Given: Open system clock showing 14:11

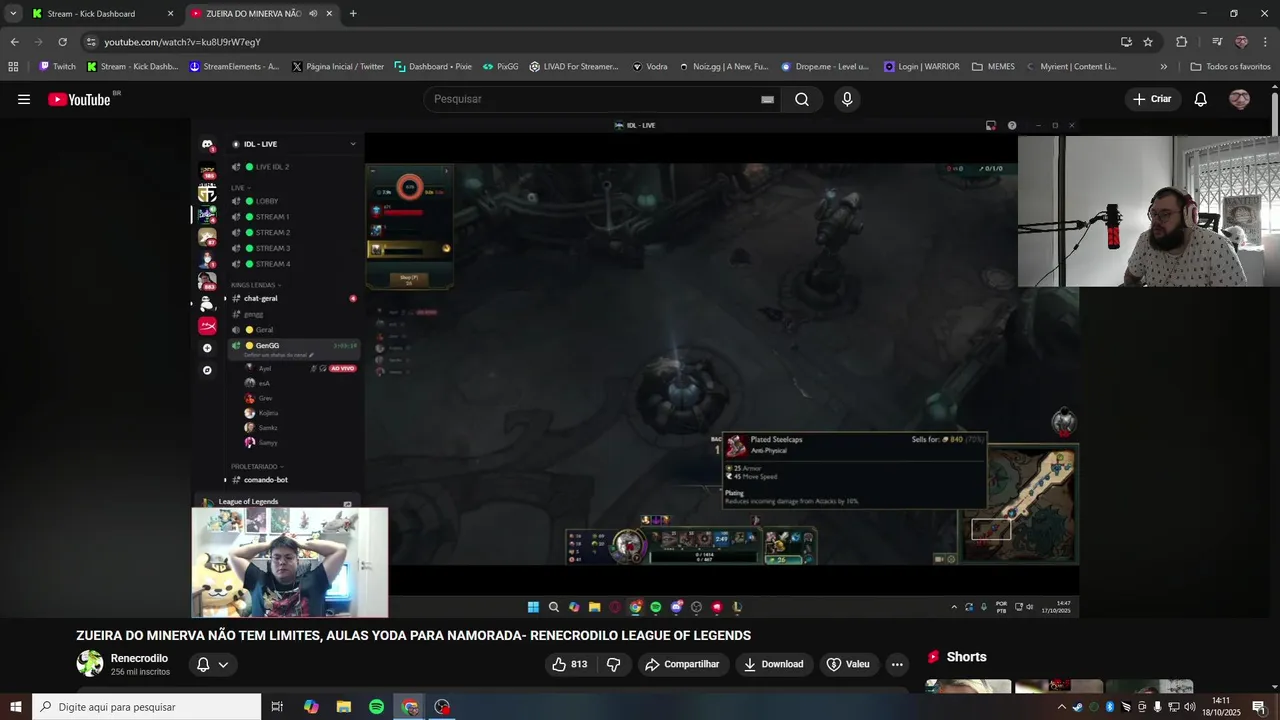Looking at the screenshot, I should pos(1222,707).
